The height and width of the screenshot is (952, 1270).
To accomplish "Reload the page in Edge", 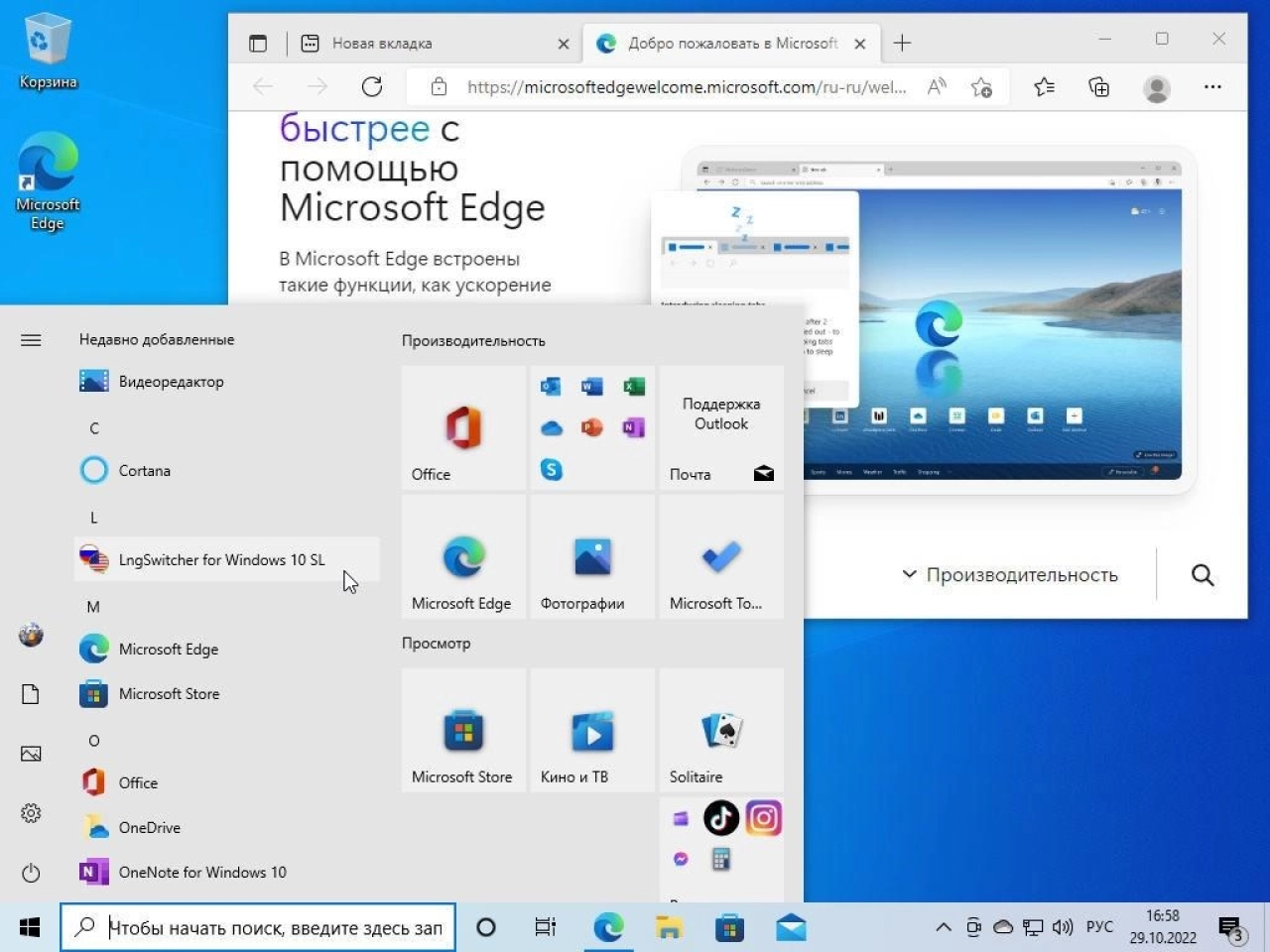I will pos(372,87).
